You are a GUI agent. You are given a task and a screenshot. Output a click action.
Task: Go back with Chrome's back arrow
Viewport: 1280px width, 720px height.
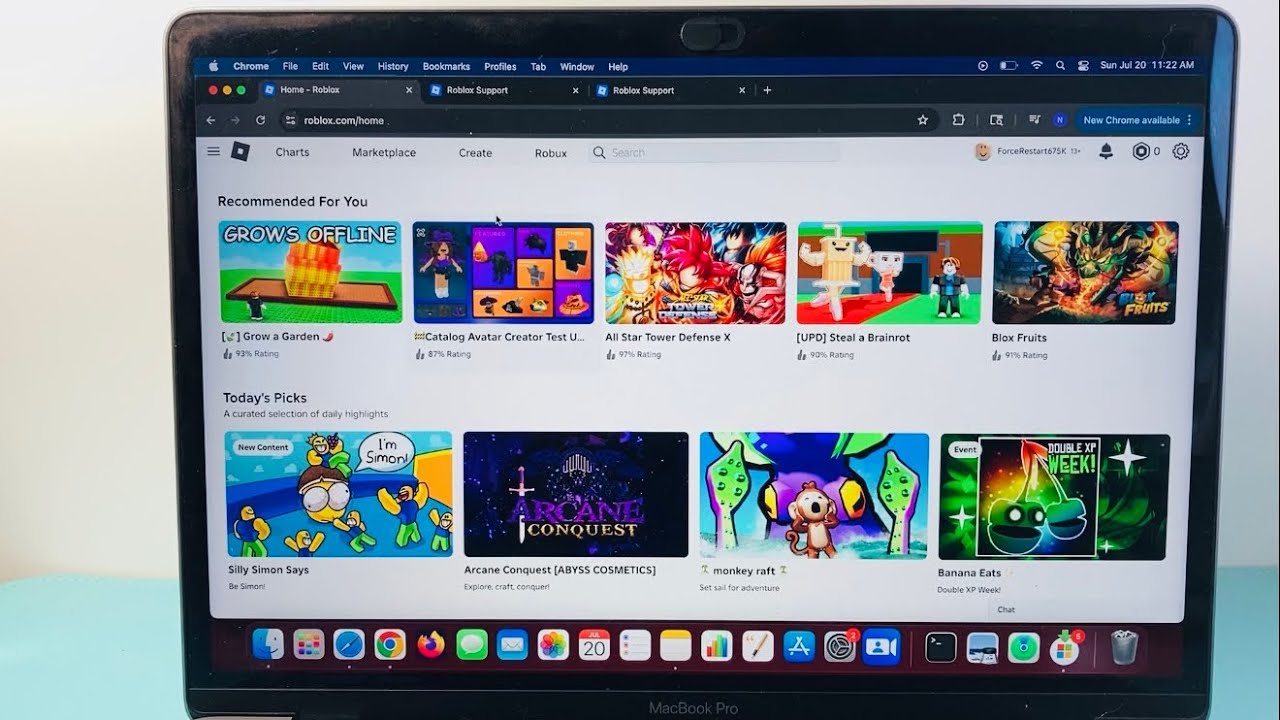click(211, 120)
